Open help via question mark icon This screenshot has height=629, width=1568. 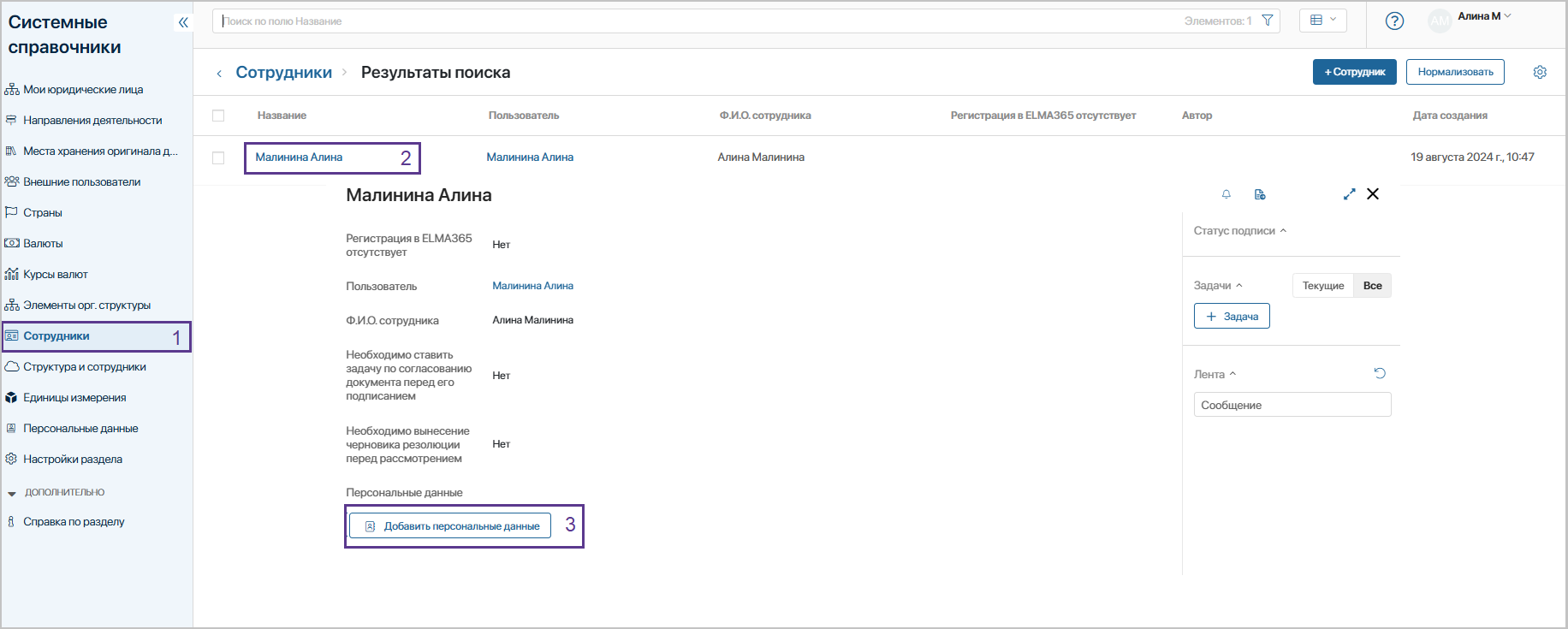(1394, 21)
